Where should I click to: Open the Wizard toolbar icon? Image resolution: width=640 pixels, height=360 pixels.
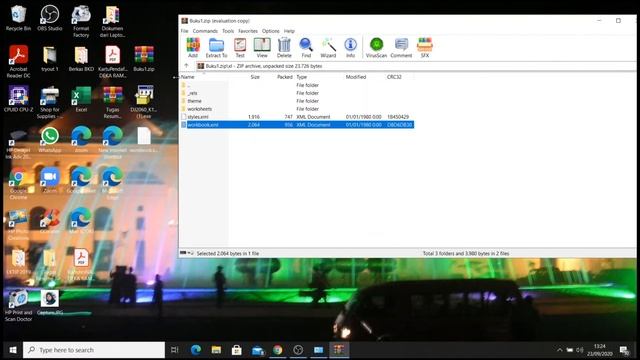(x=328, y=47)
